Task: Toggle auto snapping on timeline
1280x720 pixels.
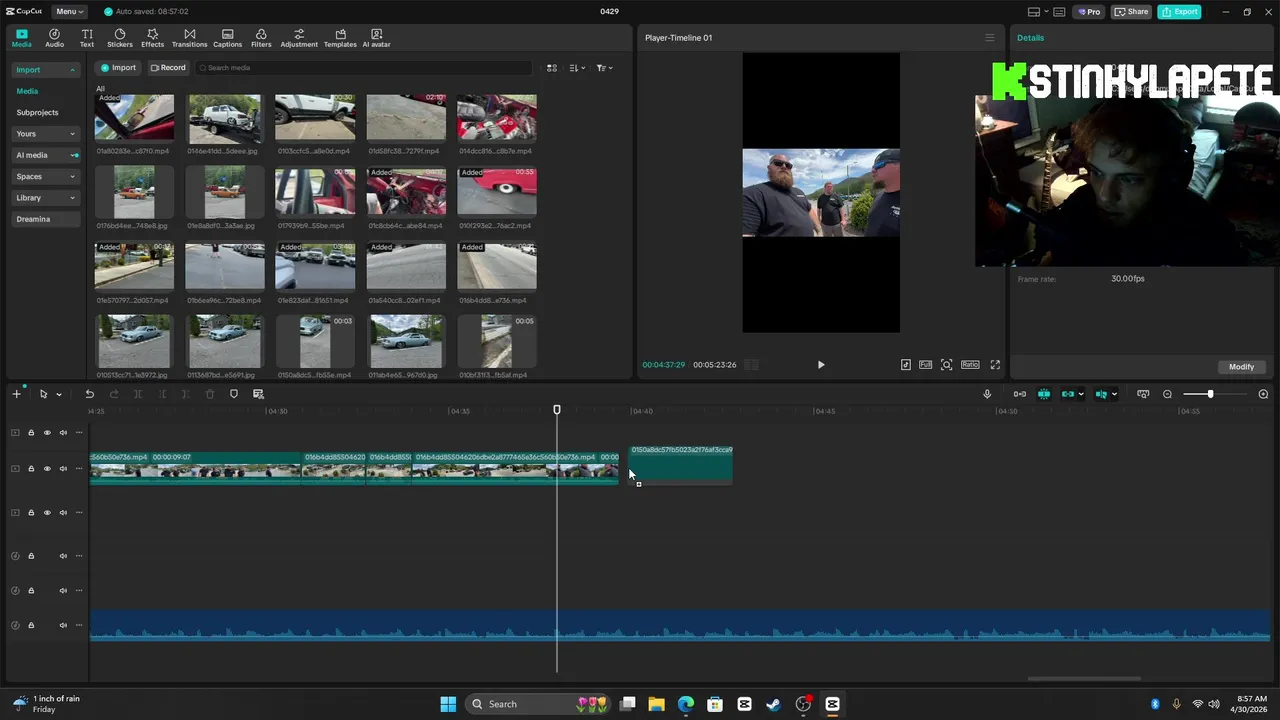Action: [1044, 394]
